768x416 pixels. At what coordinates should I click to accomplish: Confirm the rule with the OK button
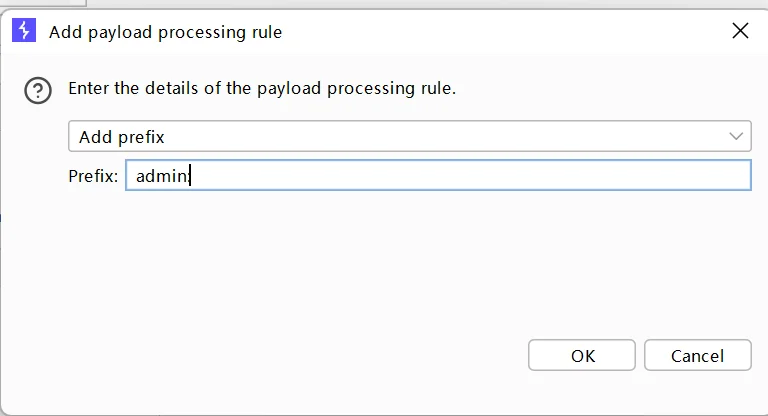click(582, 356)
